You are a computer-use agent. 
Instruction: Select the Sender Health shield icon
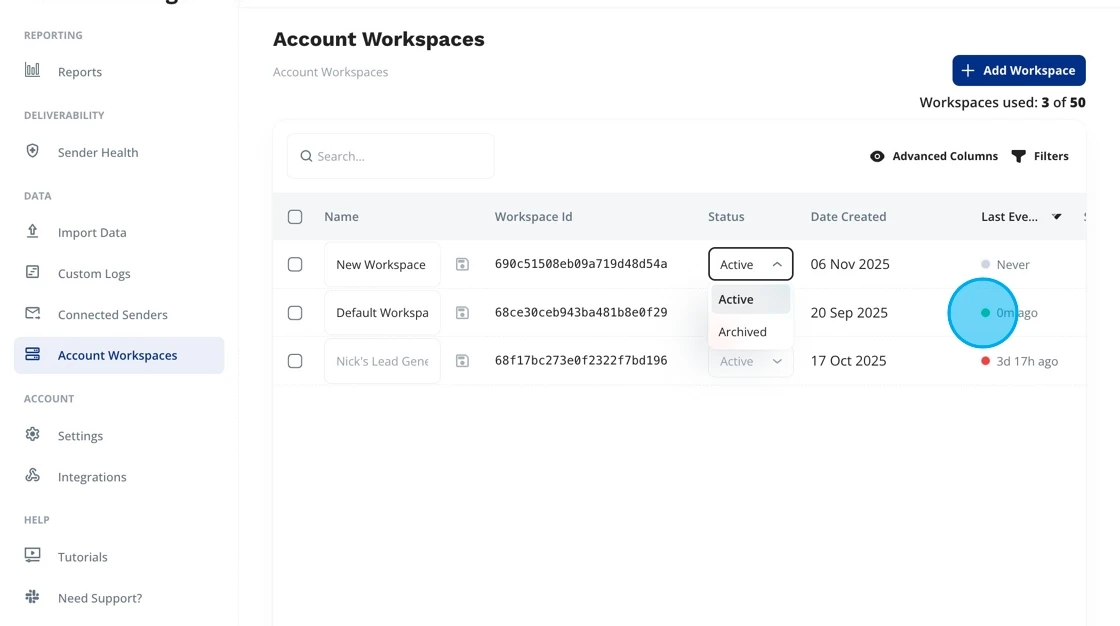(x=33, y=151)
